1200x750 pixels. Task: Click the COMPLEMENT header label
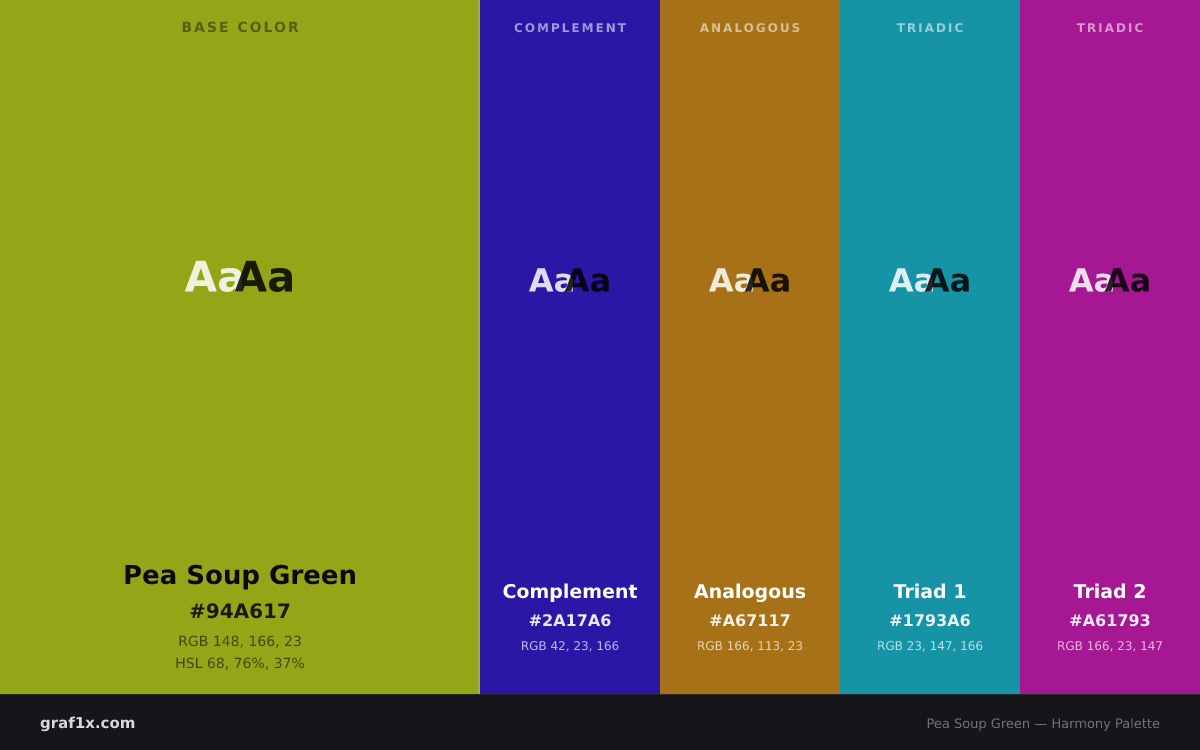click(x=570, y=28)
